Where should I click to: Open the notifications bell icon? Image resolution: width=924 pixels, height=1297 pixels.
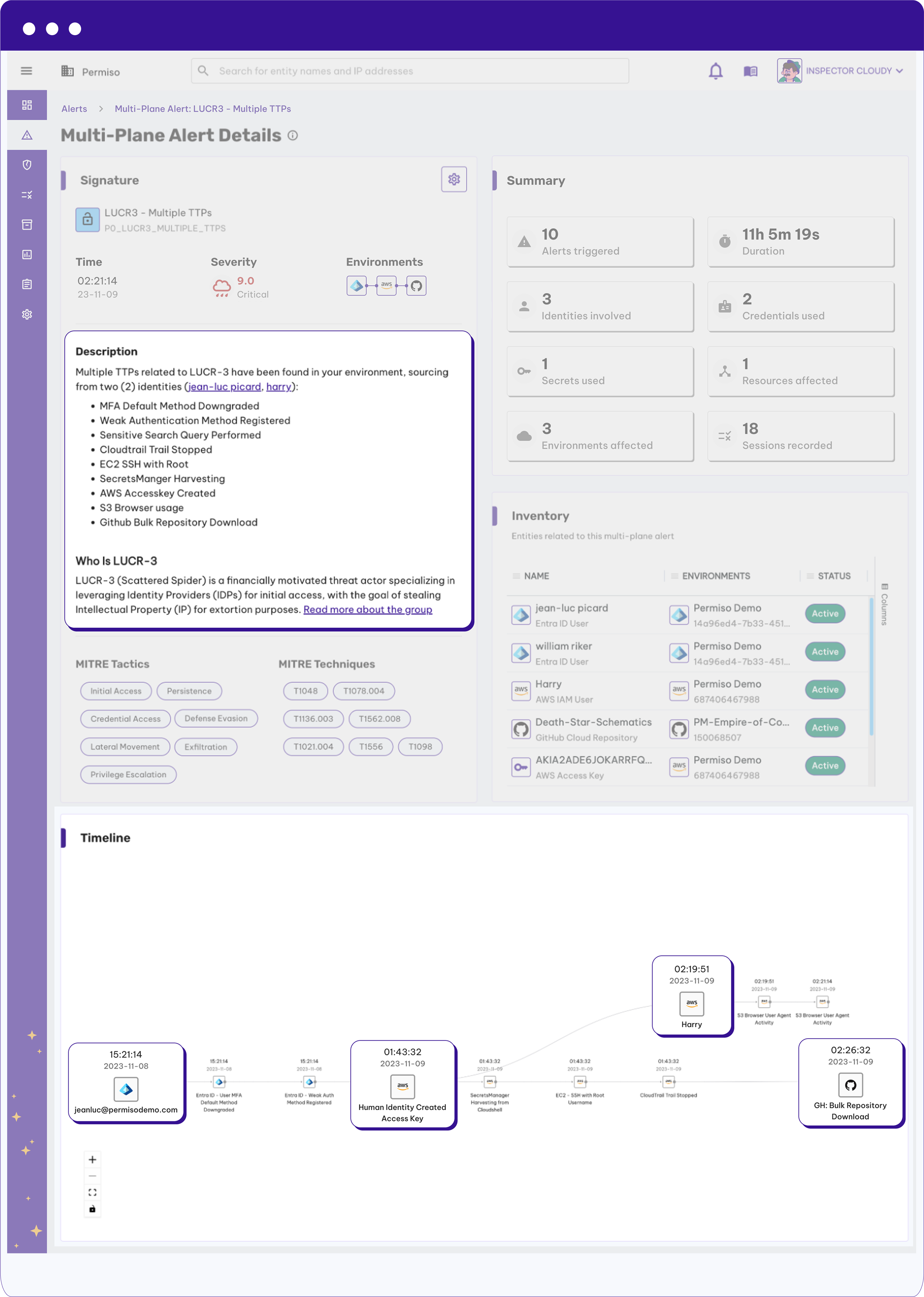716,71
